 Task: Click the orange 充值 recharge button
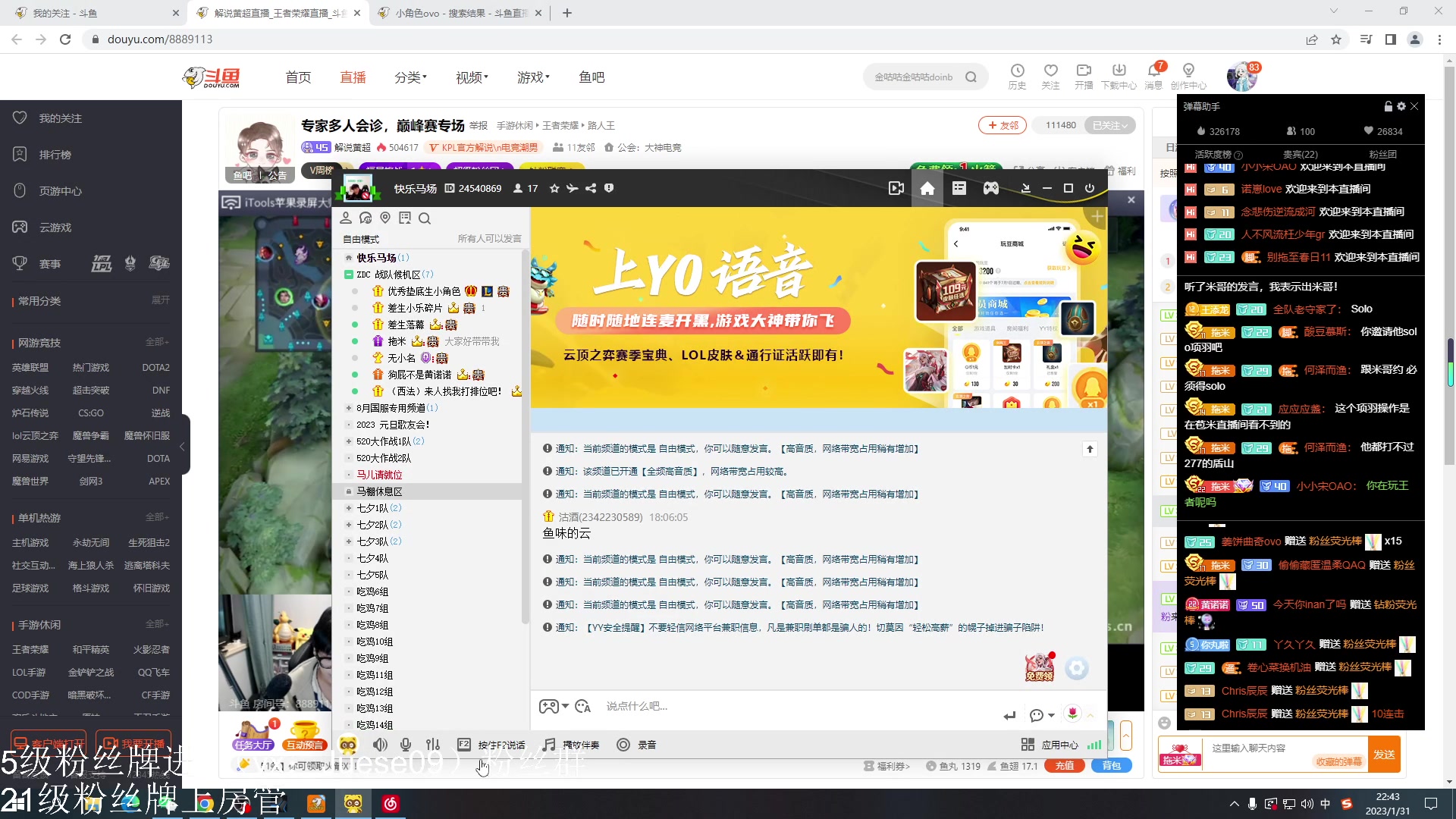pyautogui.click(x=1065, y=766)
